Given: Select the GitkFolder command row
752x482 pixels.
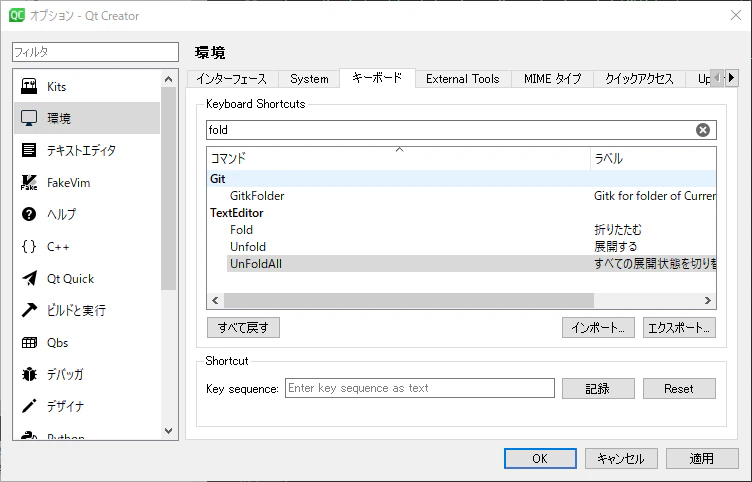Looking at the screenshot, I should 461,196.
